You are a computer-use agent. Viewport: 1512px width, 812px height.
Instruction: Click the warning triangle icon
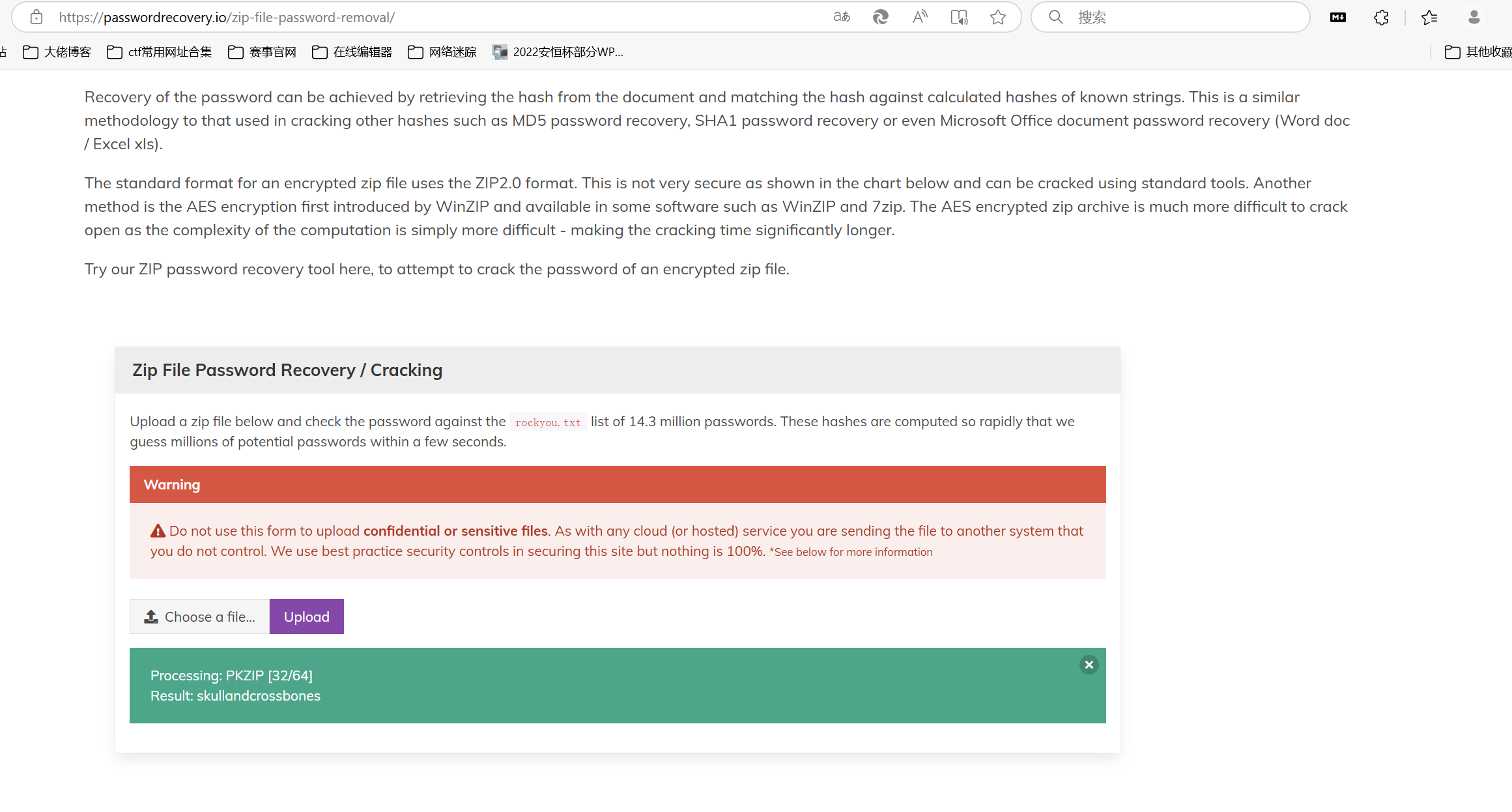tap(158, 531)
